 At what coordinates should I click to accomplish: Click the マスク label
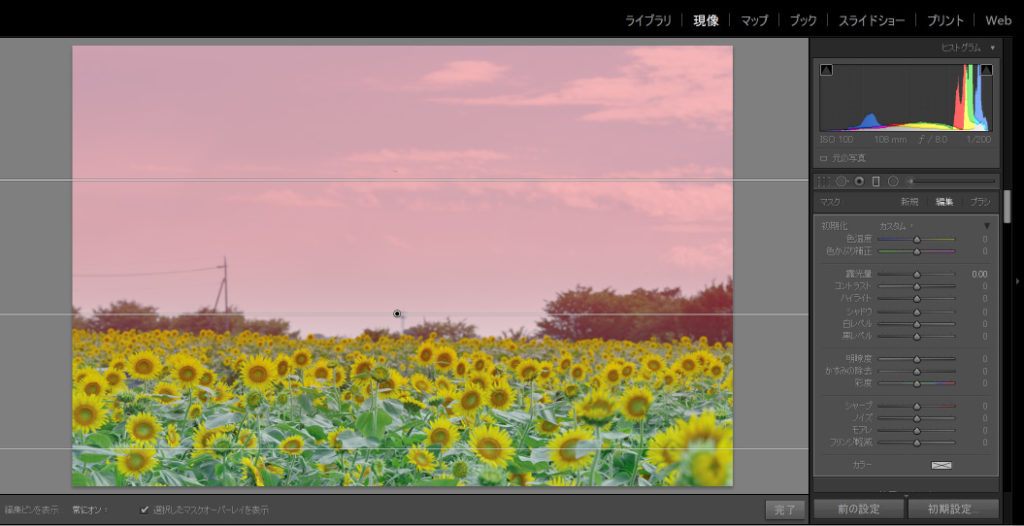[830, 202]
